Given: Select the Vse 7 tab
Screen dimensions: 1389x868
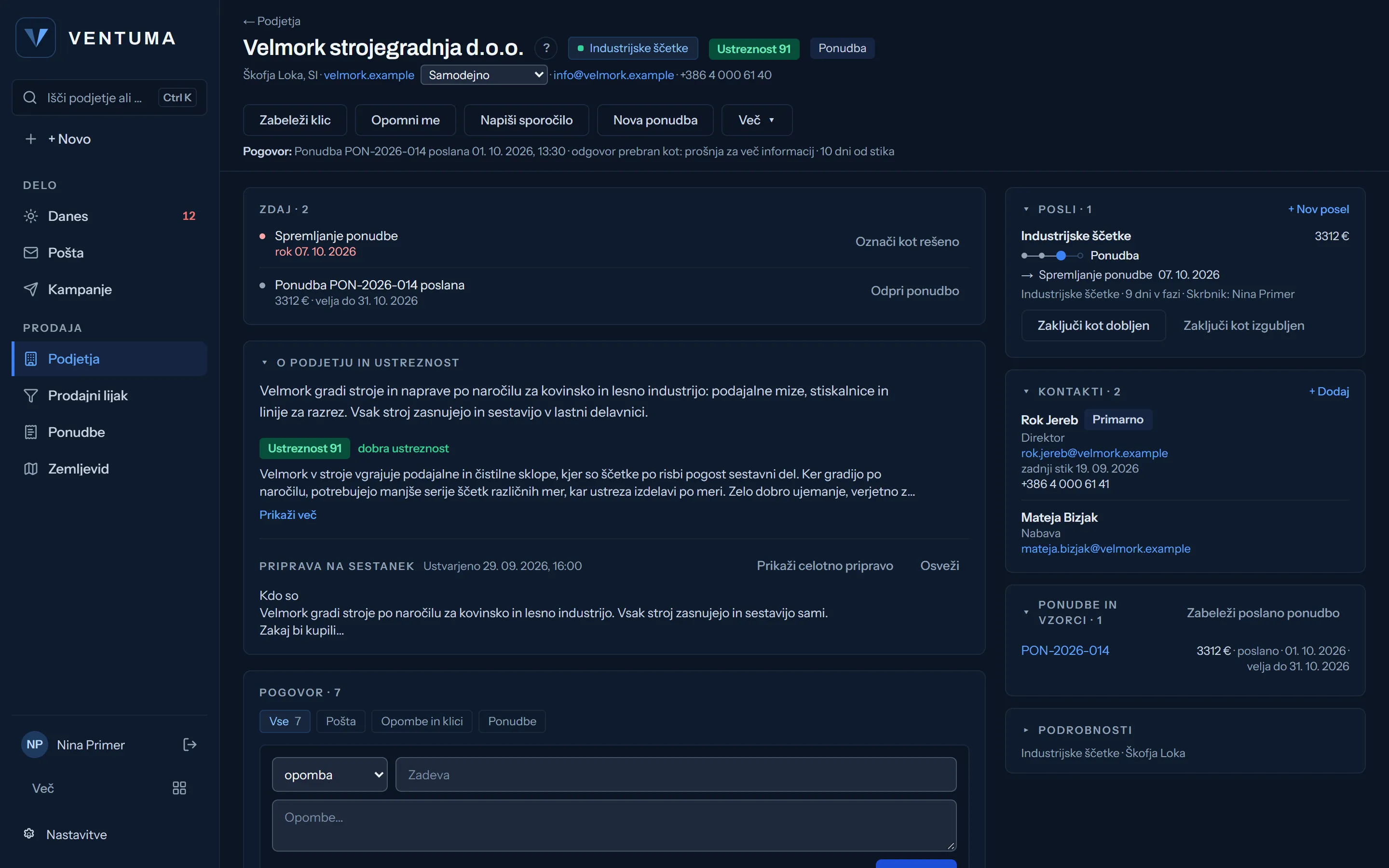Looking at the screenshot, I should (x=285, y=721).
